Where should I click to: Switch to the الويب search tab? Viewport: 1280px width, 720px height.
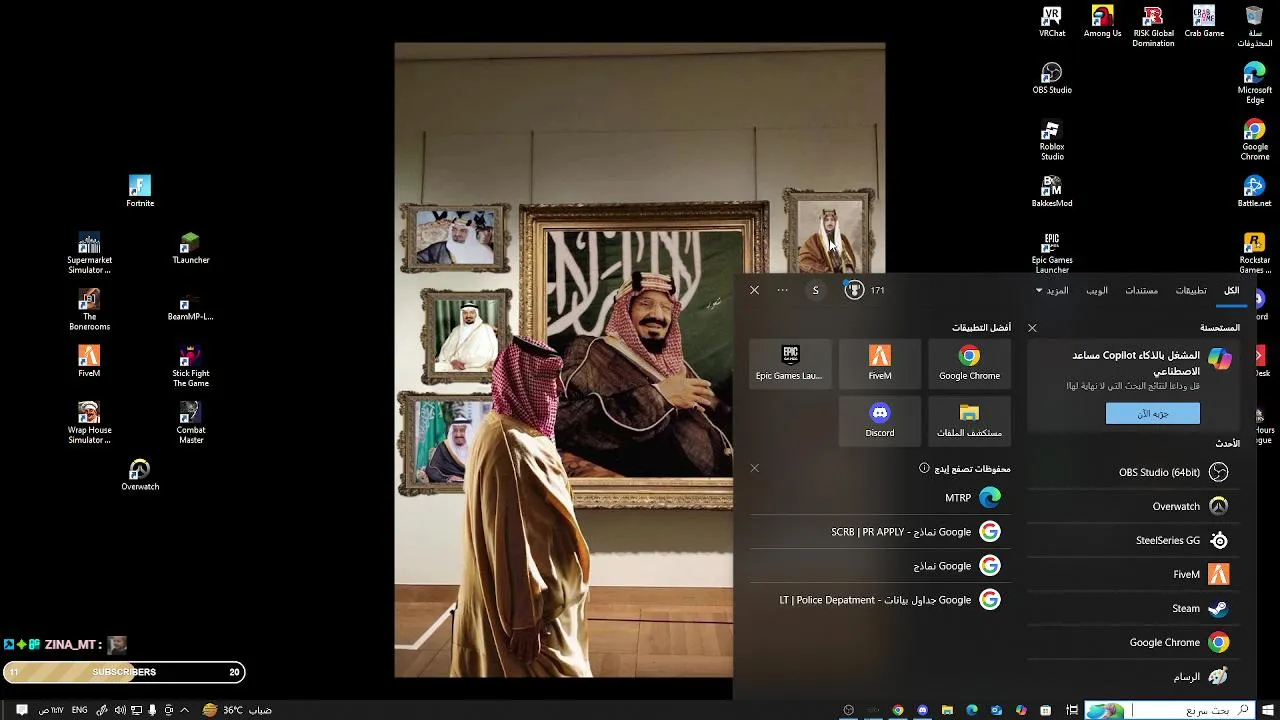coord(1097,290)
